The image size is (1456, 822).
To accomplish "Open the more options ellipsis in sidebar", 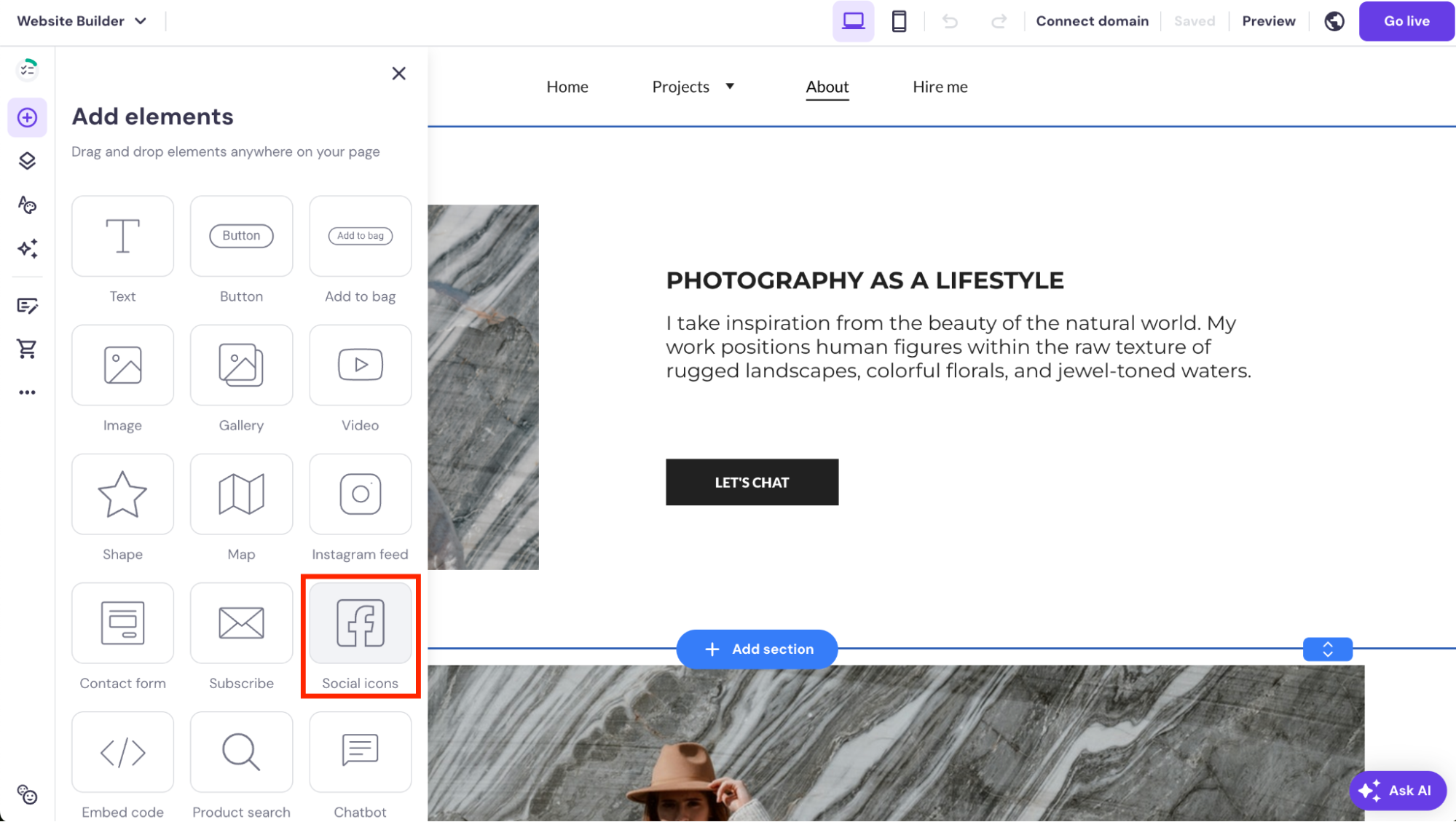I will (27, 392).
